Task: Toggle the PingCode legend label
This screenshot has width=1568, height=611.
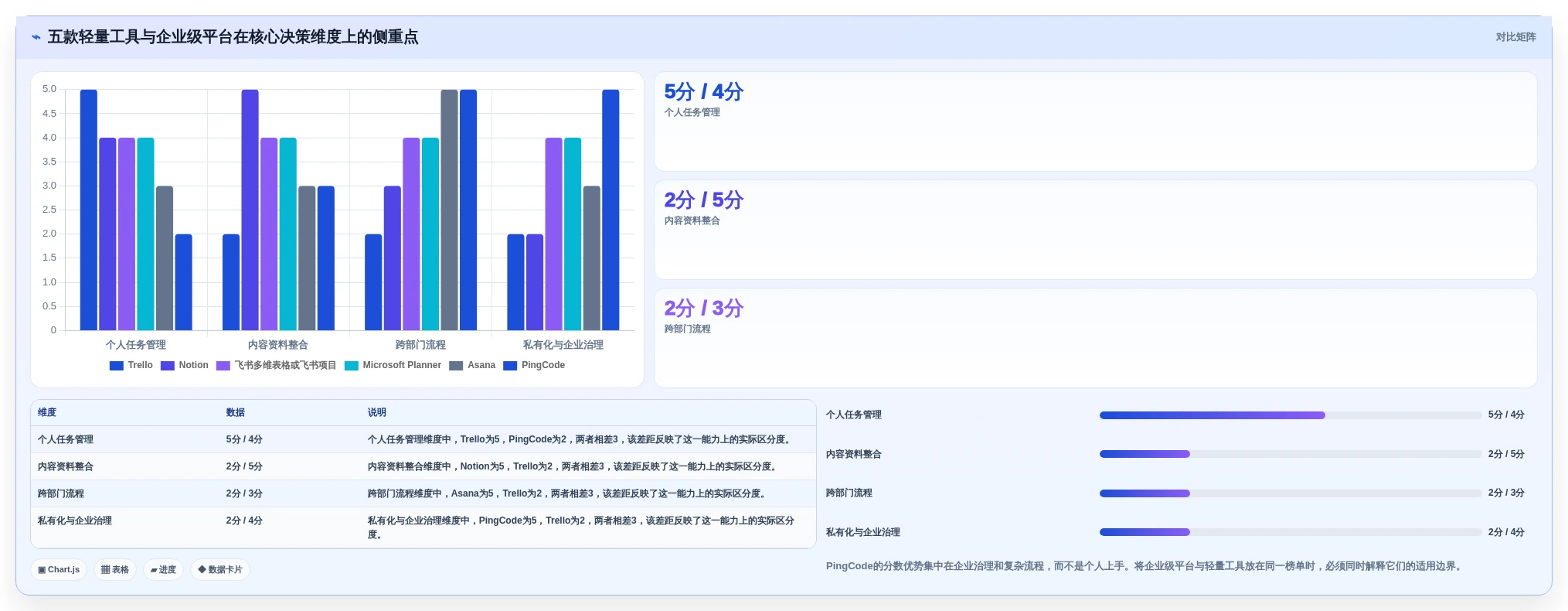Action: (543, 366)
